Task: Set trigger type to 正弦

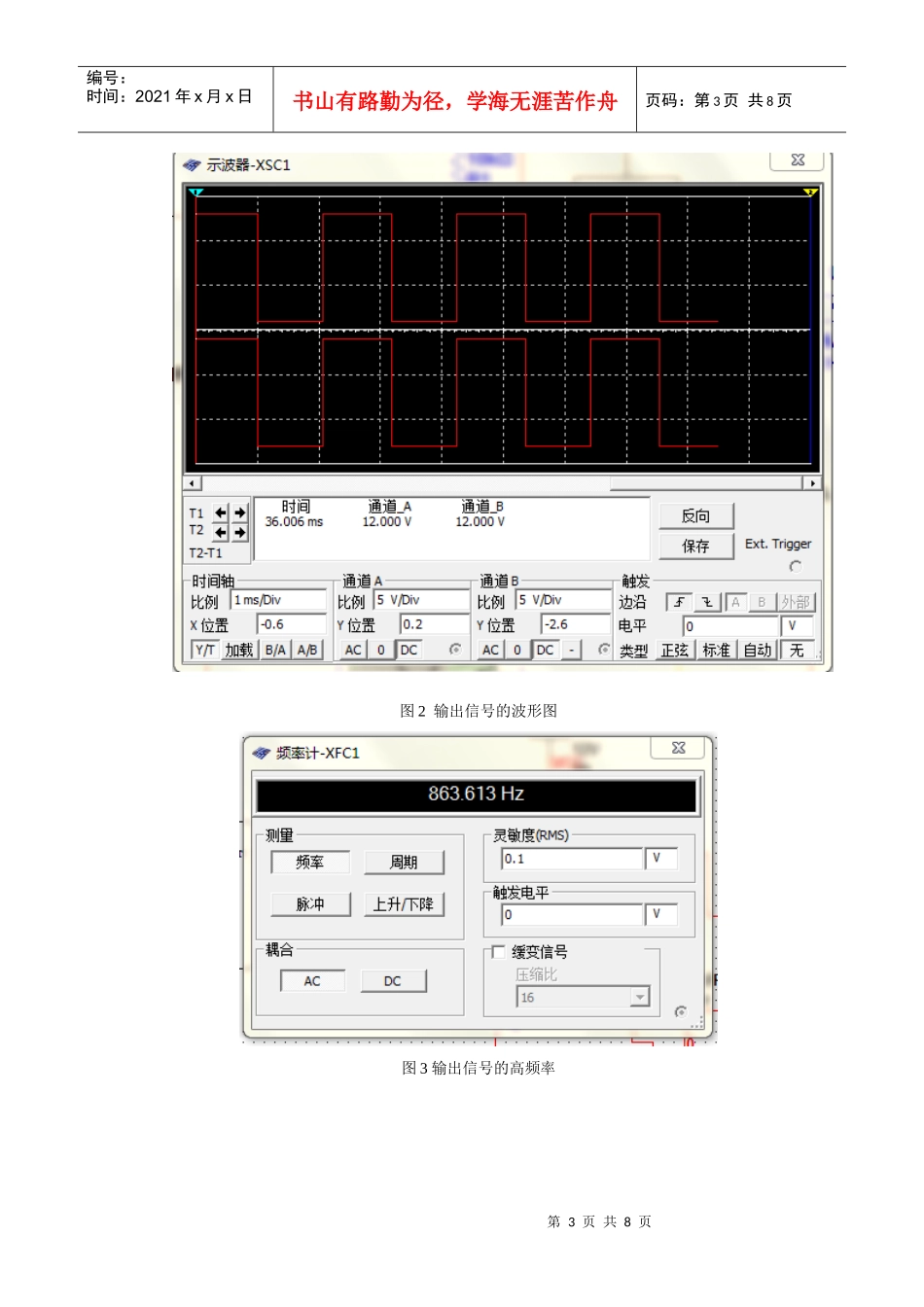Action: click(675, 651)
